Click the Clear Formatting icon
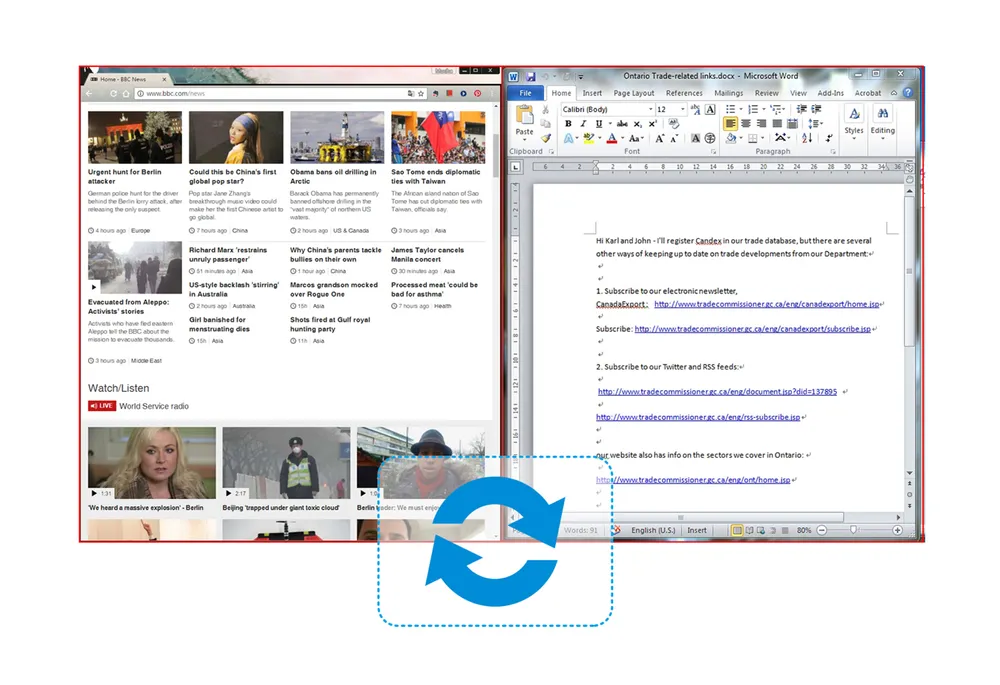Image resolution: width=1000 pixels, height=685 pixels. (673, 124)
